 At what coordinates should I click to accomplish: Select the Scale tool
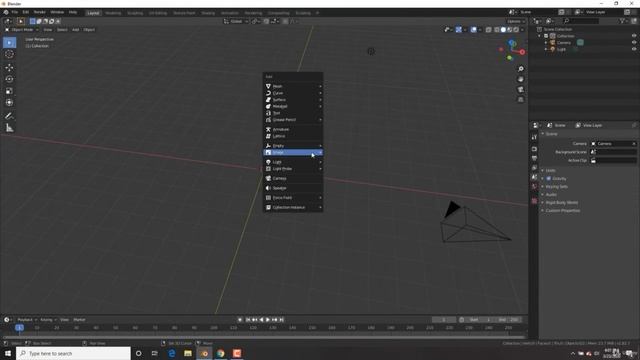pos(9,91)
